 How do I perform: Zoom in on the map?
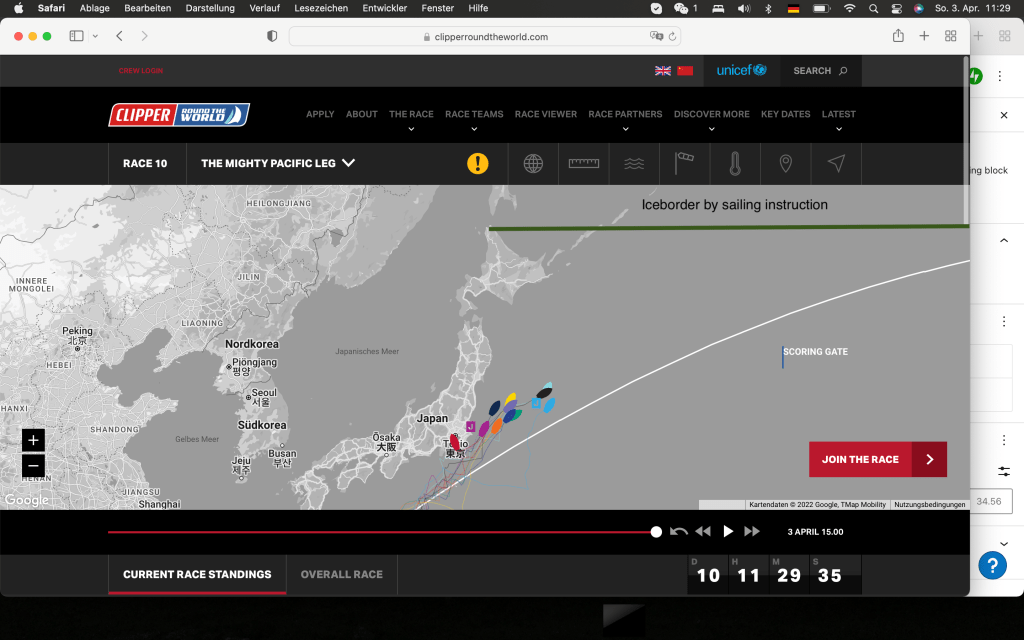coord(34,441)
